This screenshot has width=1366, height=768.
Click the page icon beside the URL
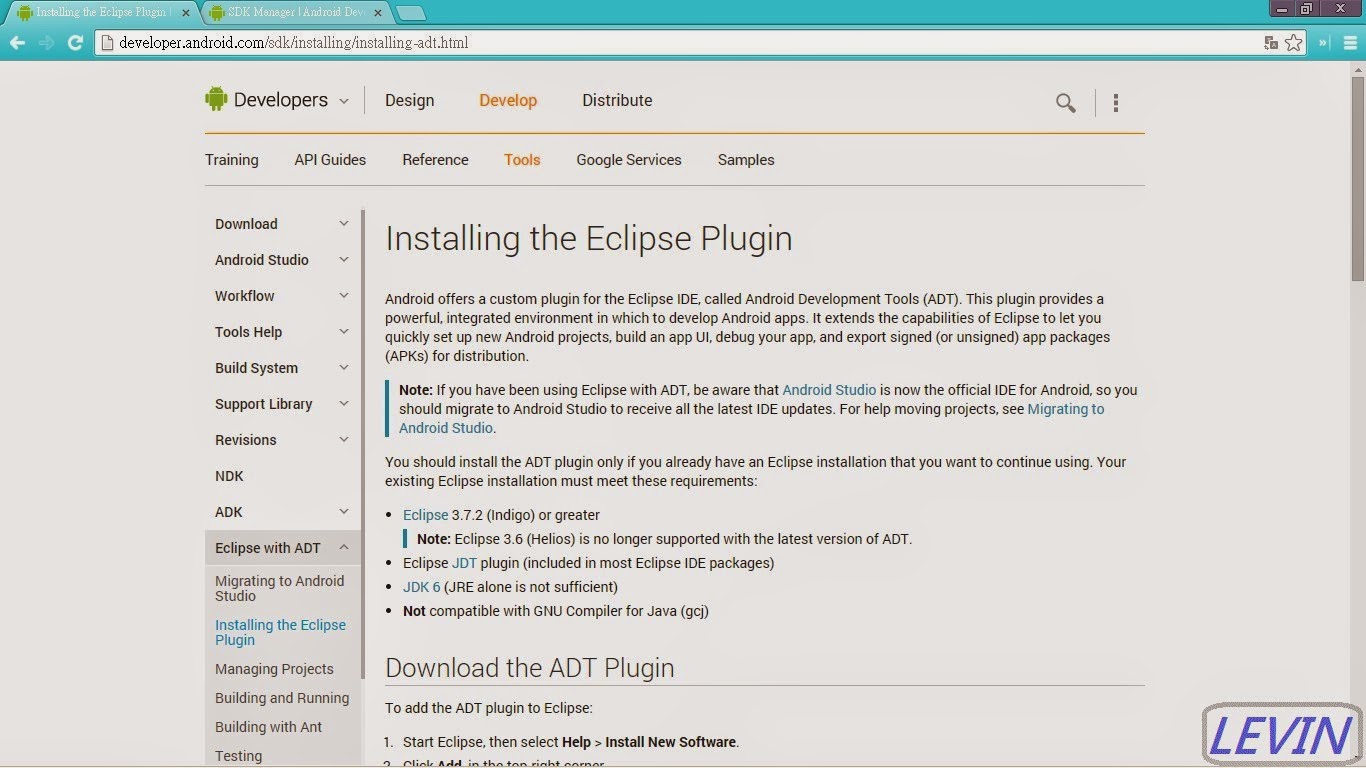coord(108,43)
